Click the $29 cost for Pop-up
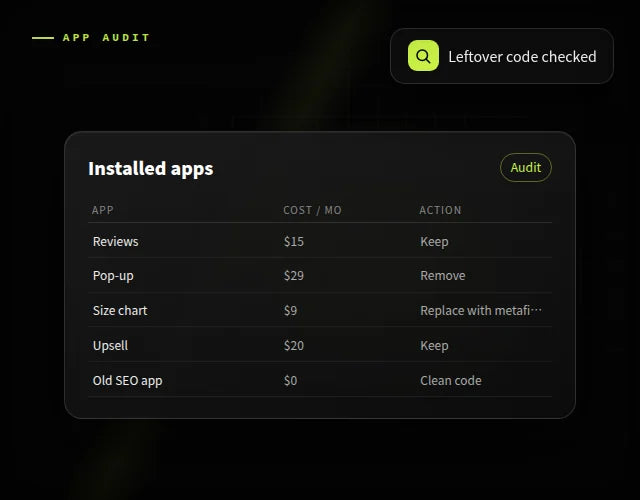Viewport: 640px width, 500px height. pyautogui.click(x=294, y=276)
